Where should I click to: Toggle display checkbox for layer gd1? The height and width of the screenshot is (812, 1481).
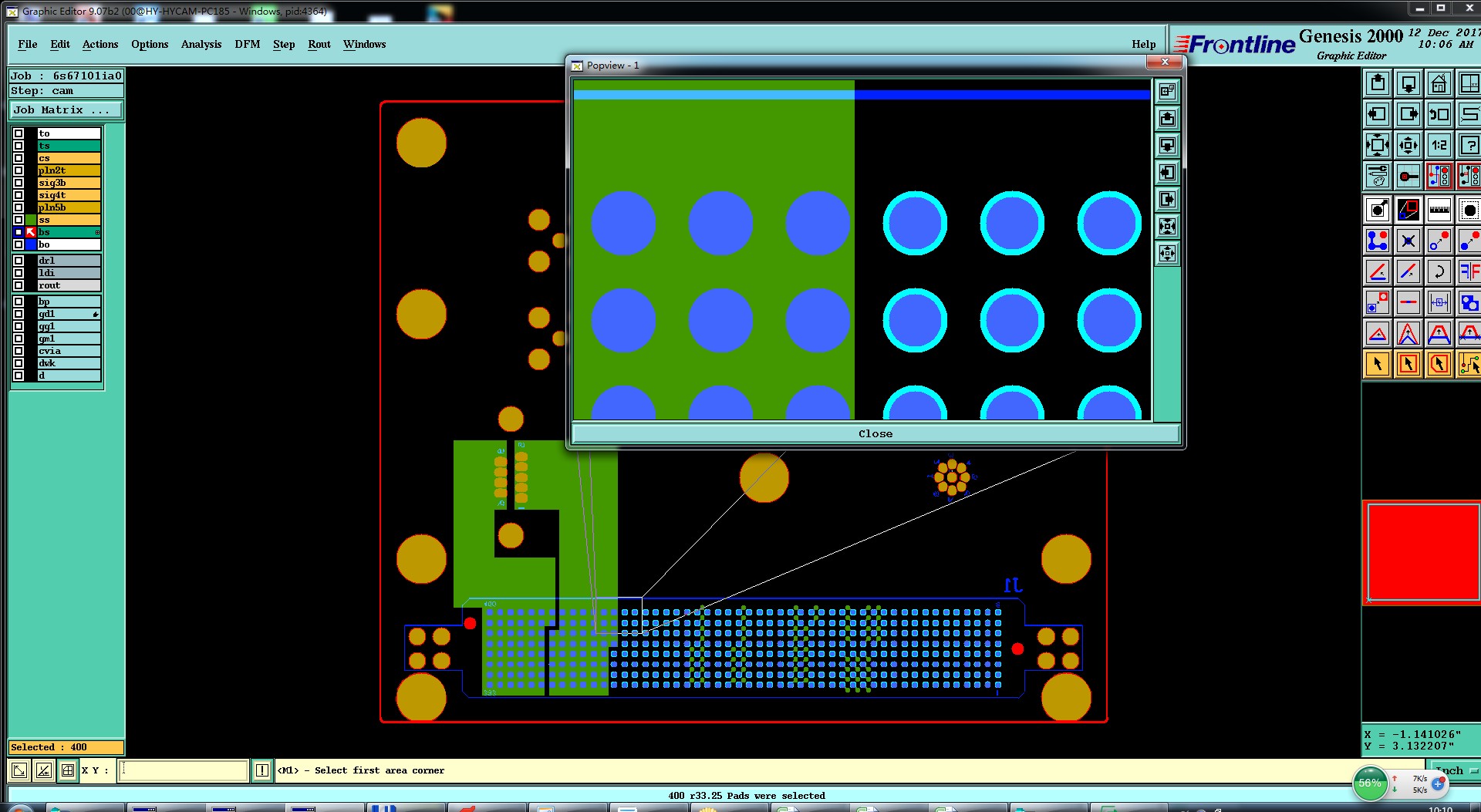tap(19, 314)
